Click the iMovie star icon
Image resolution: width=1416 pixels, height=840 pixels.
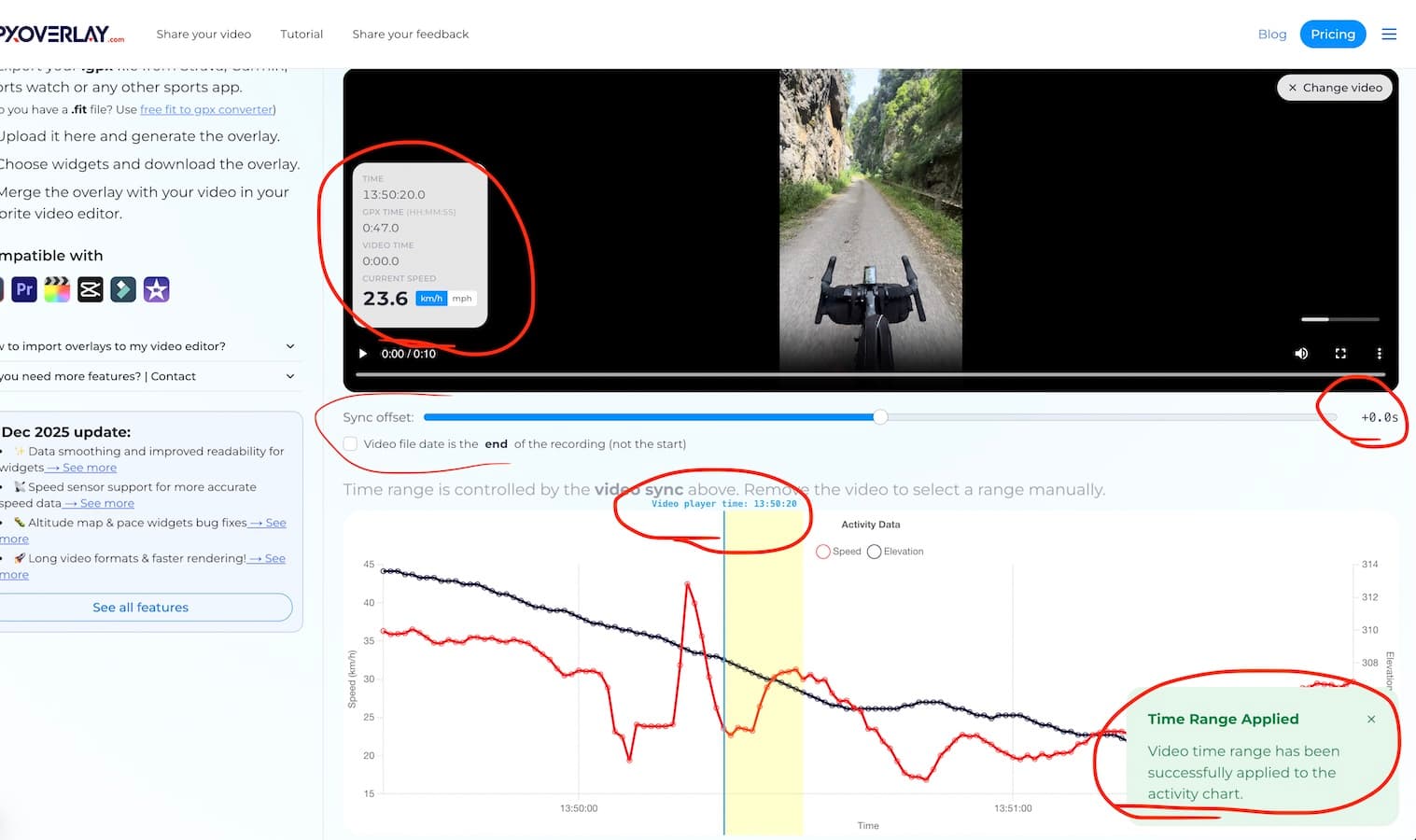(x=157, y=289)
